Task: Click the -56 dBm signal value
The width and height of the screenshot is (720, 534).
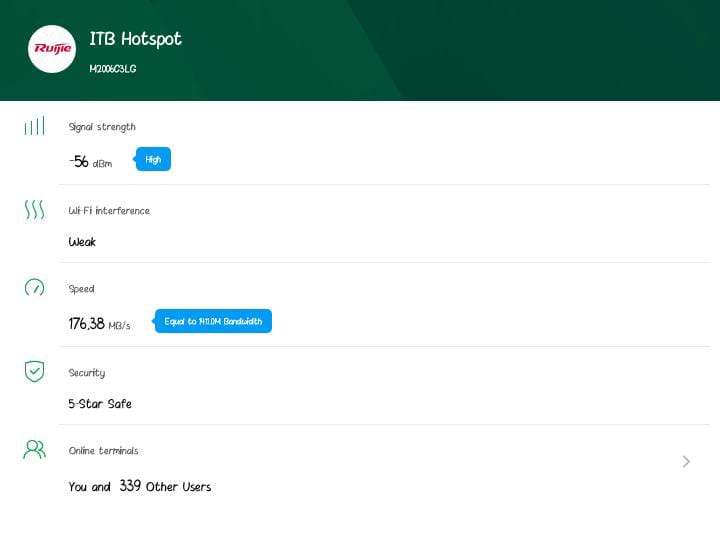Action: (90, 161)
